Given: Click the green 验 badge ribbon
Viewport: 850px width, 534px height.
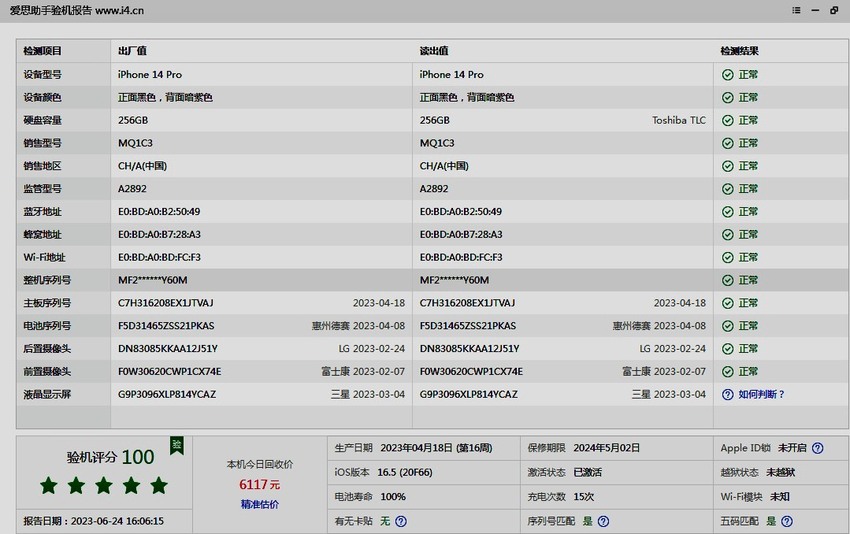Looking at the screenshot, I should (177, 446).
